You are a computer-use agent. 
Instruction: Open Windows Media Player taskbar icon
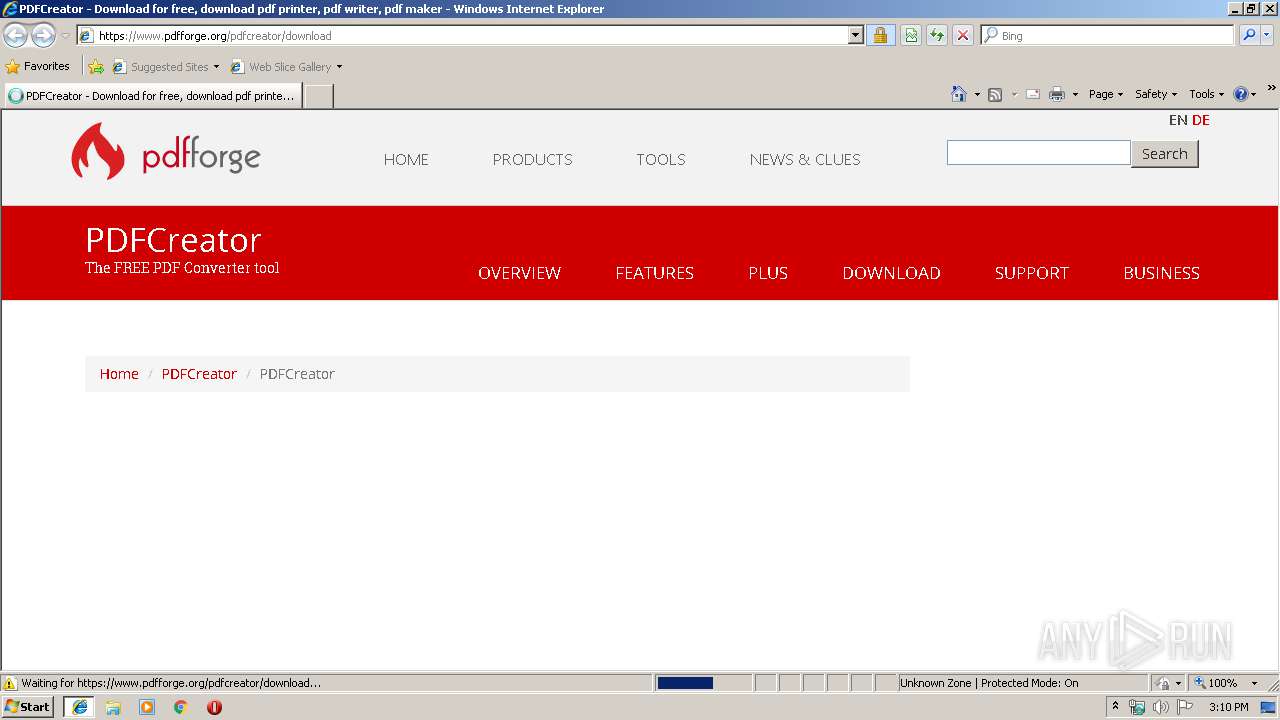(x=147, y=707)
